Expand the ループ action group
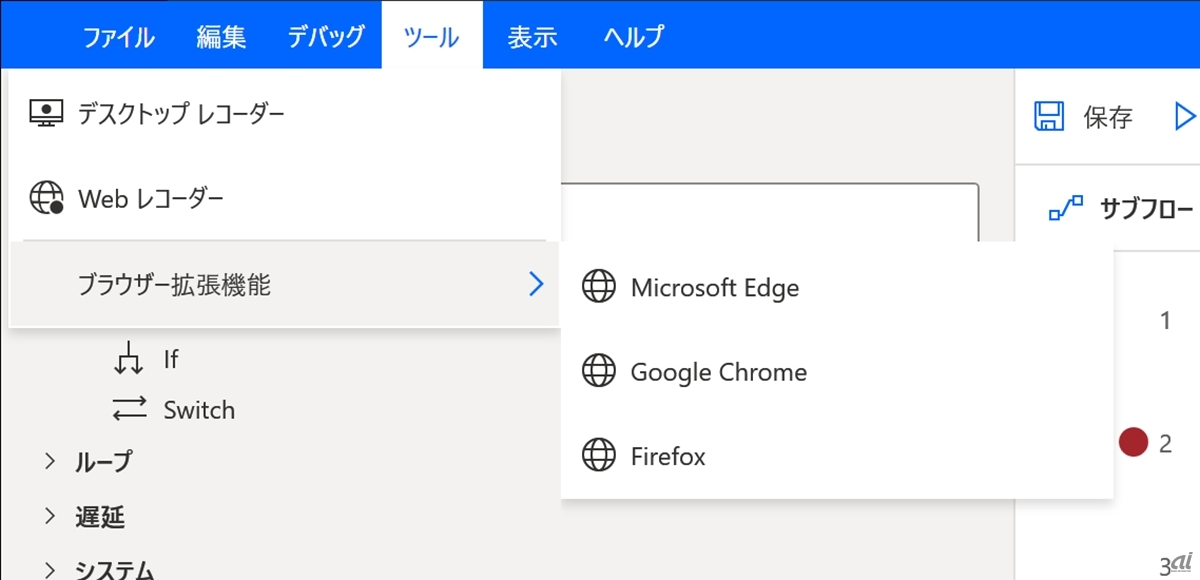The image size is (1200, 580). (x=49, y=461)
